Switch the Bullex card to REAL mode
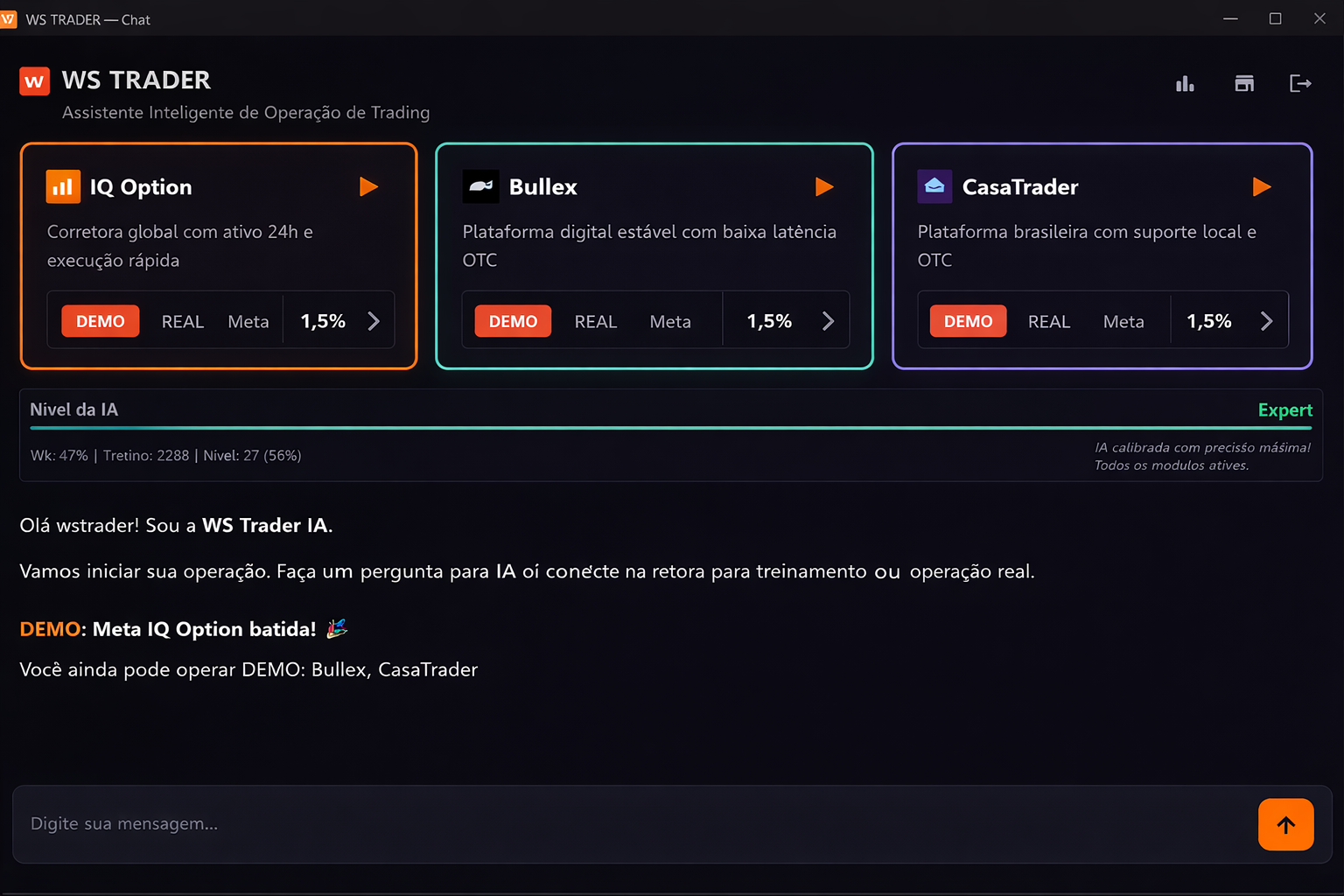 pos(596,321)
